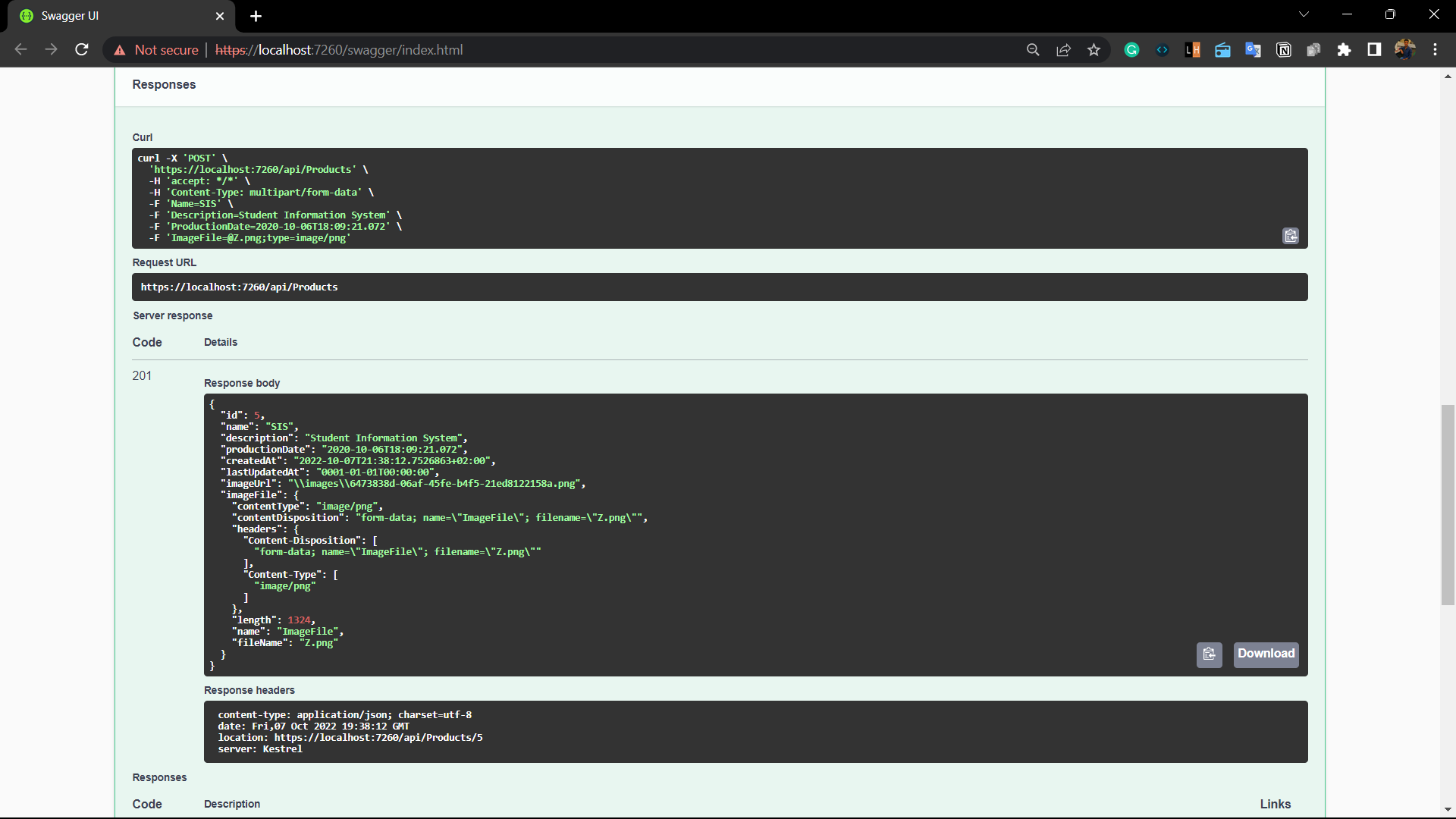Open the Grammarly extension

[x=1131, y=49]
